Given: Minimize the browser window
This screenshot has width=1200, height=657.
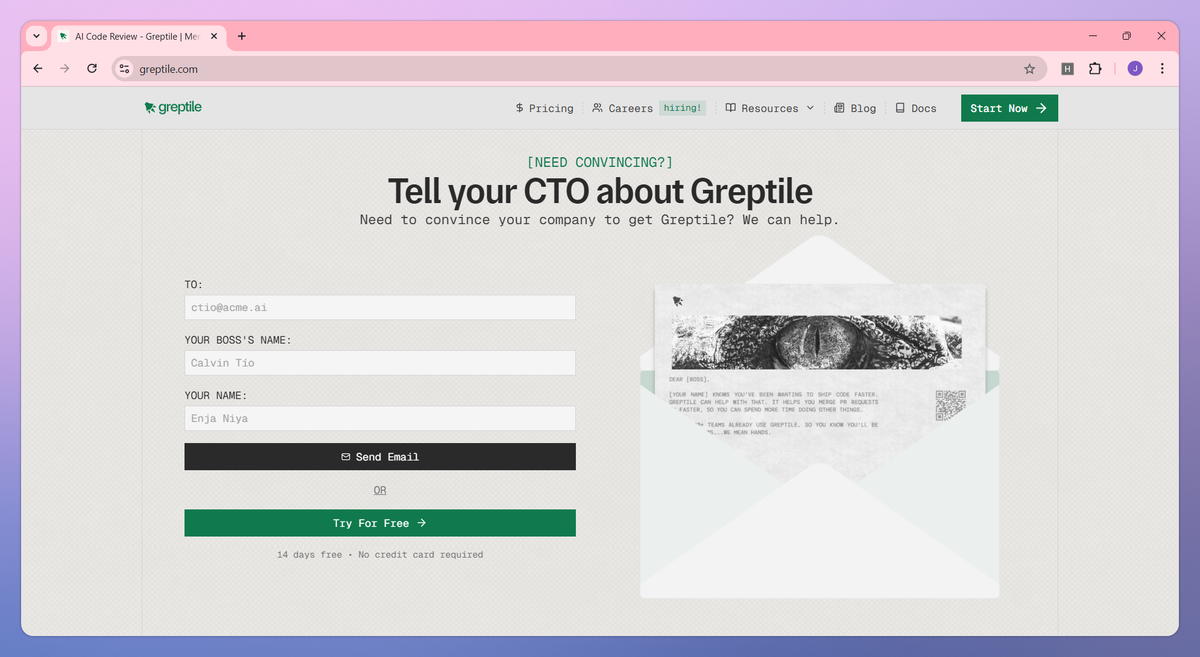Looking at the screenshot, I should (1091, 36).
